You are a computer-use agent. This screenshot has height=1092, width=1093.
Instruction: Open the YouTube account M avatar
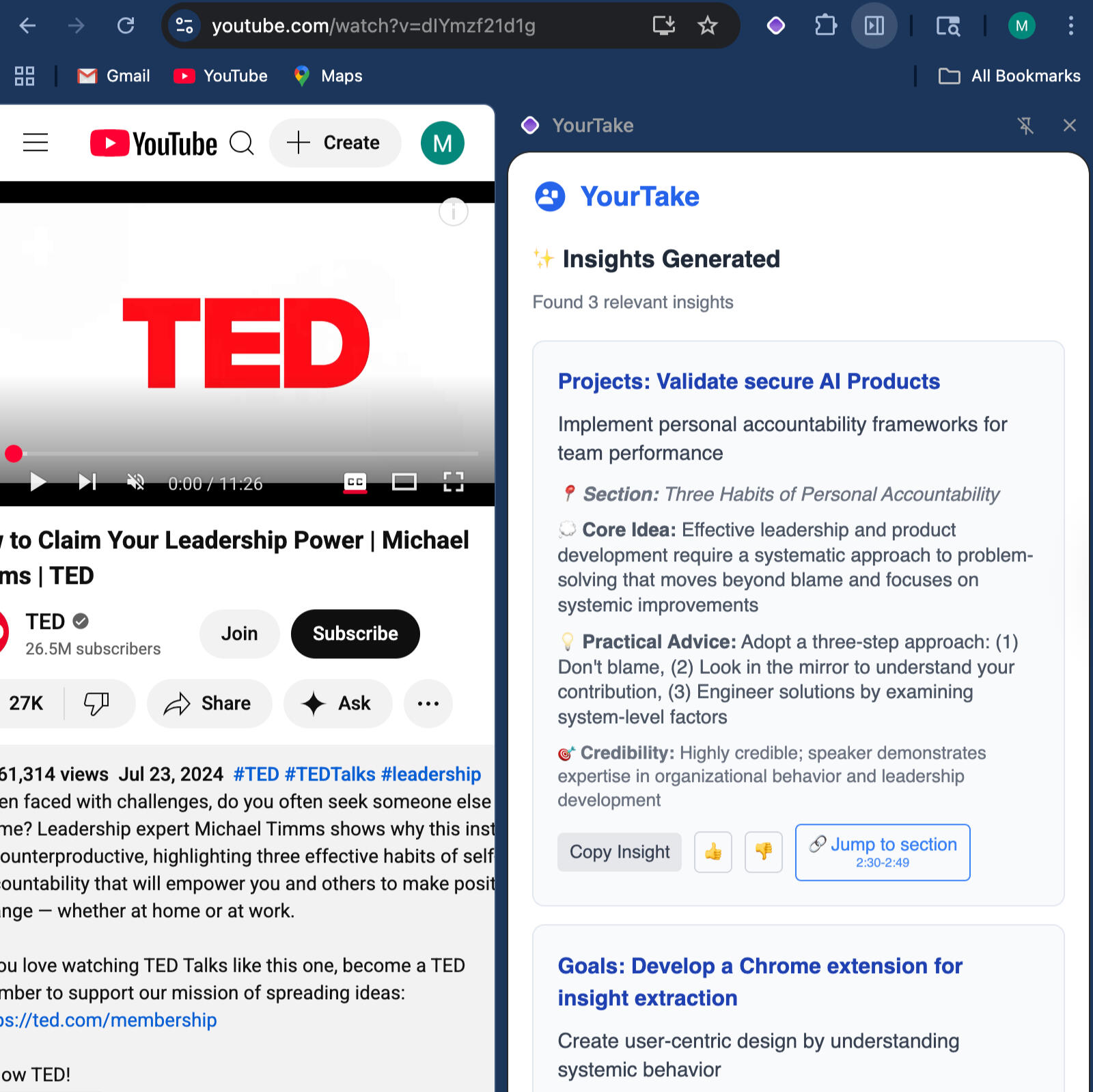tap(443, 143)
